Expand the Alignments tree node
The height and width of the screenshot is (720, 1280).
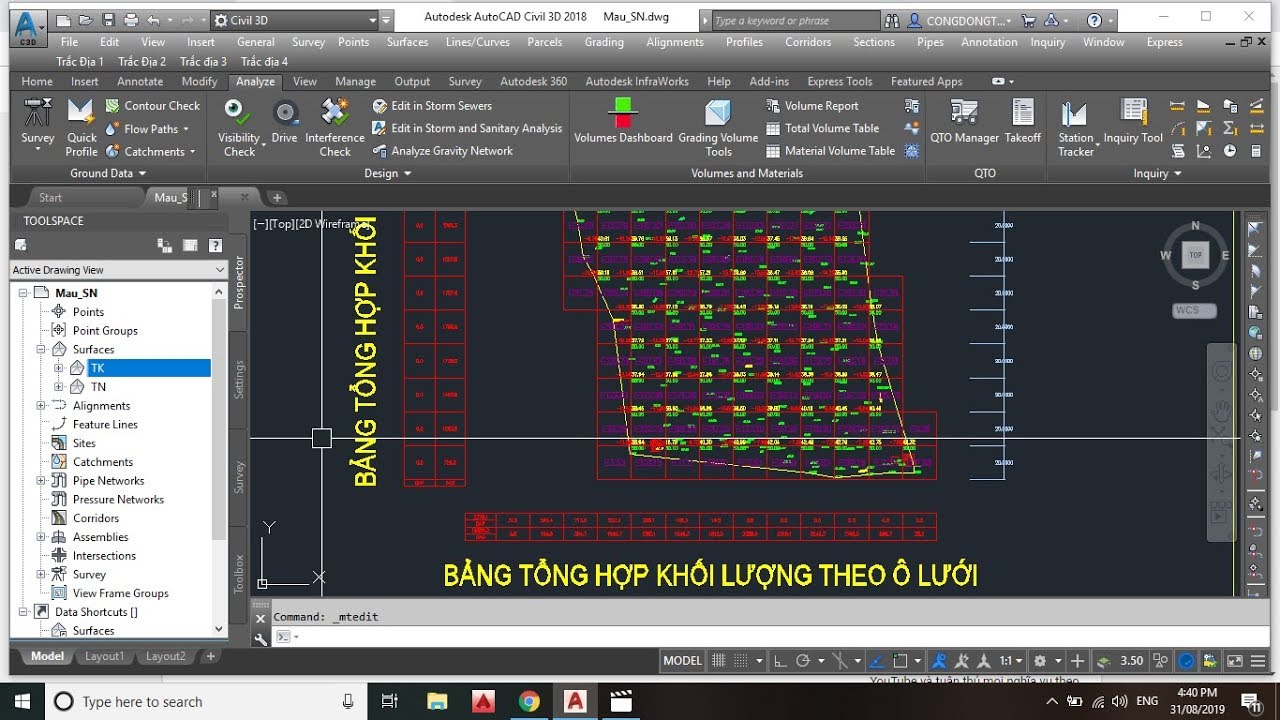tap(41, 405)
